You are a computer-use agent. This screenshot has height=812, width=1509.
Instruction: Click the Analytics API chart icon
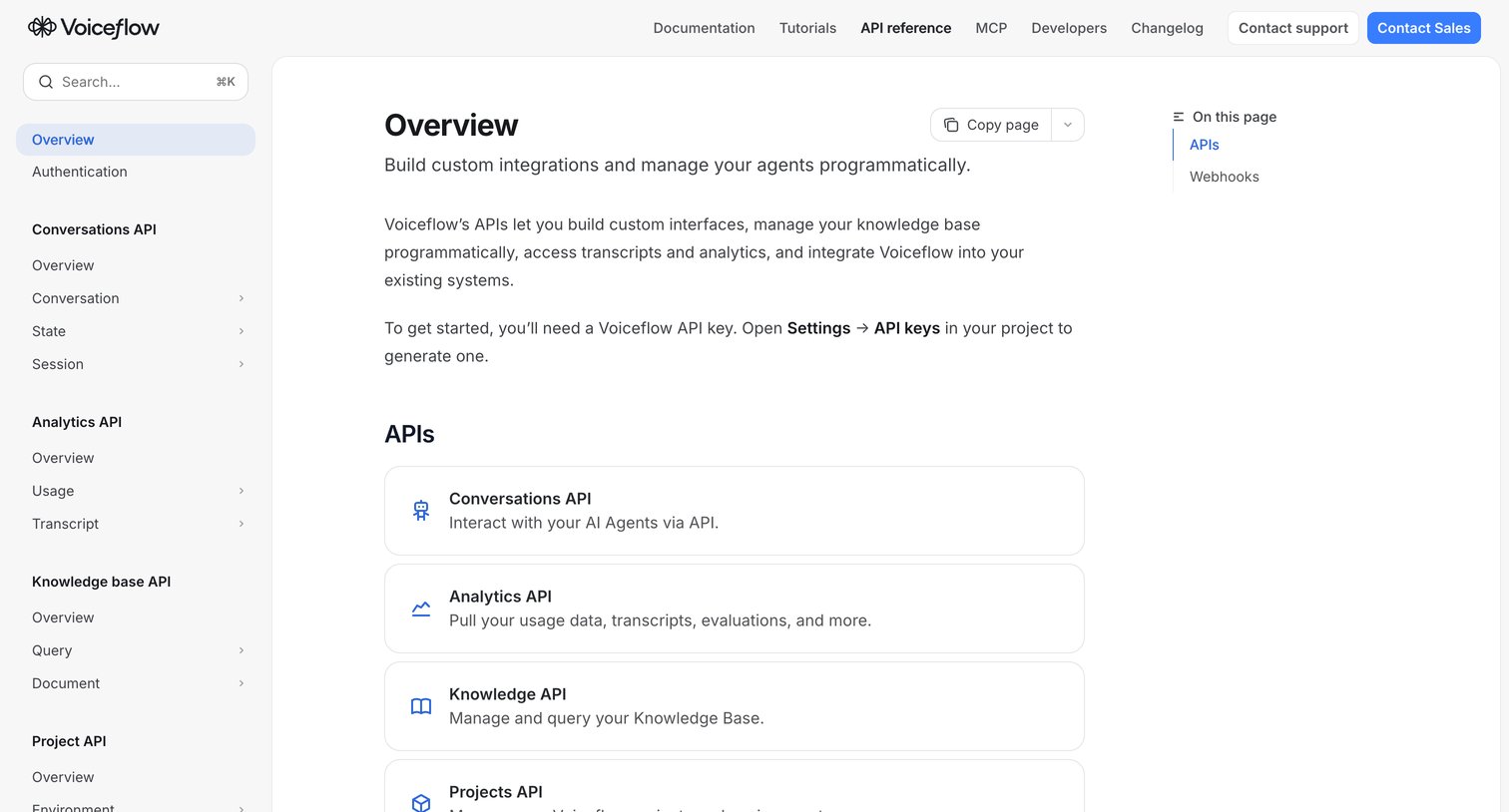(x=421, y=609)
